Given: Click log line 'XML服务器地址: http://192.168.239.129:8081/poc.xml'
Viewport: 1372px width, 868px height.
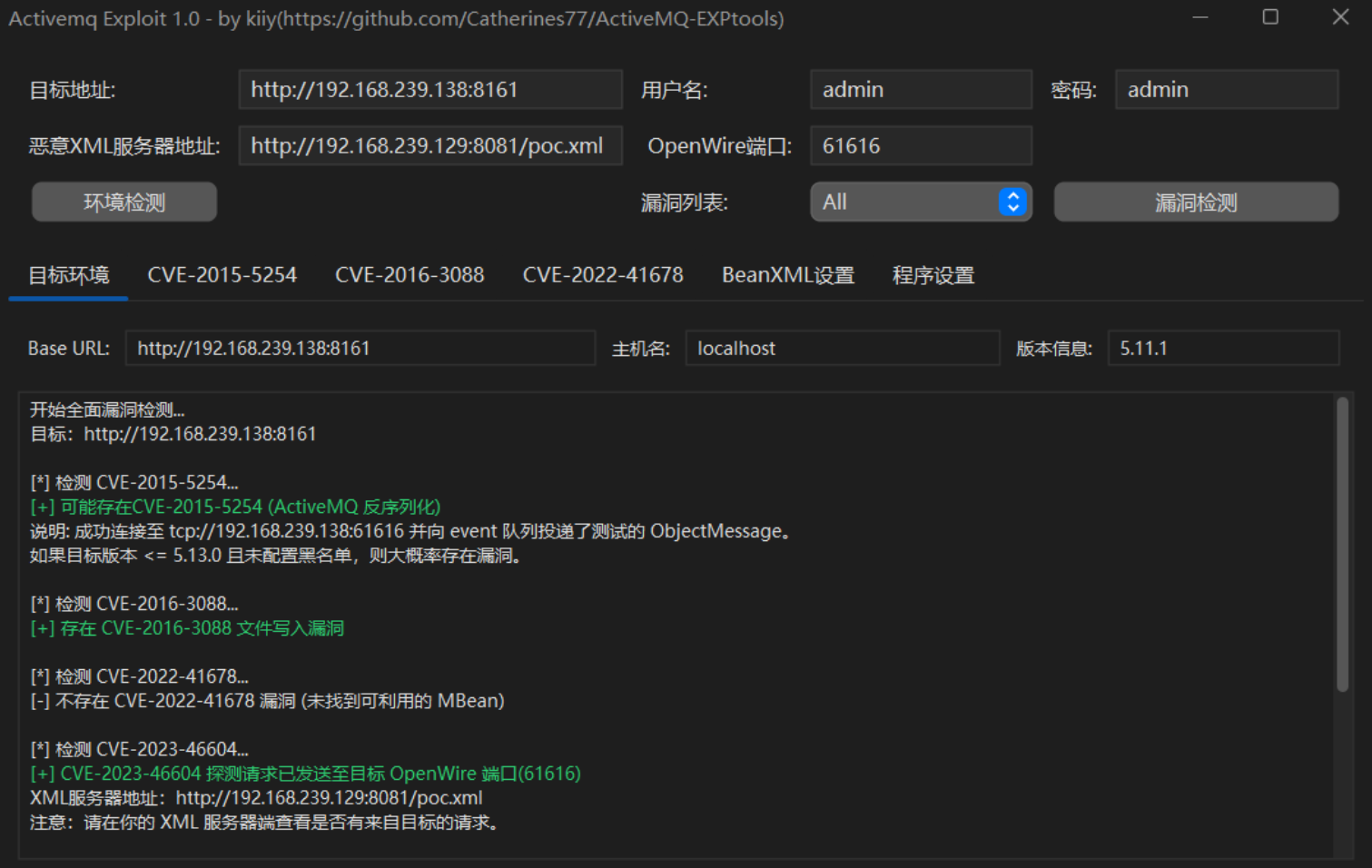Looking at the screenshot, I should coord(256,798).
